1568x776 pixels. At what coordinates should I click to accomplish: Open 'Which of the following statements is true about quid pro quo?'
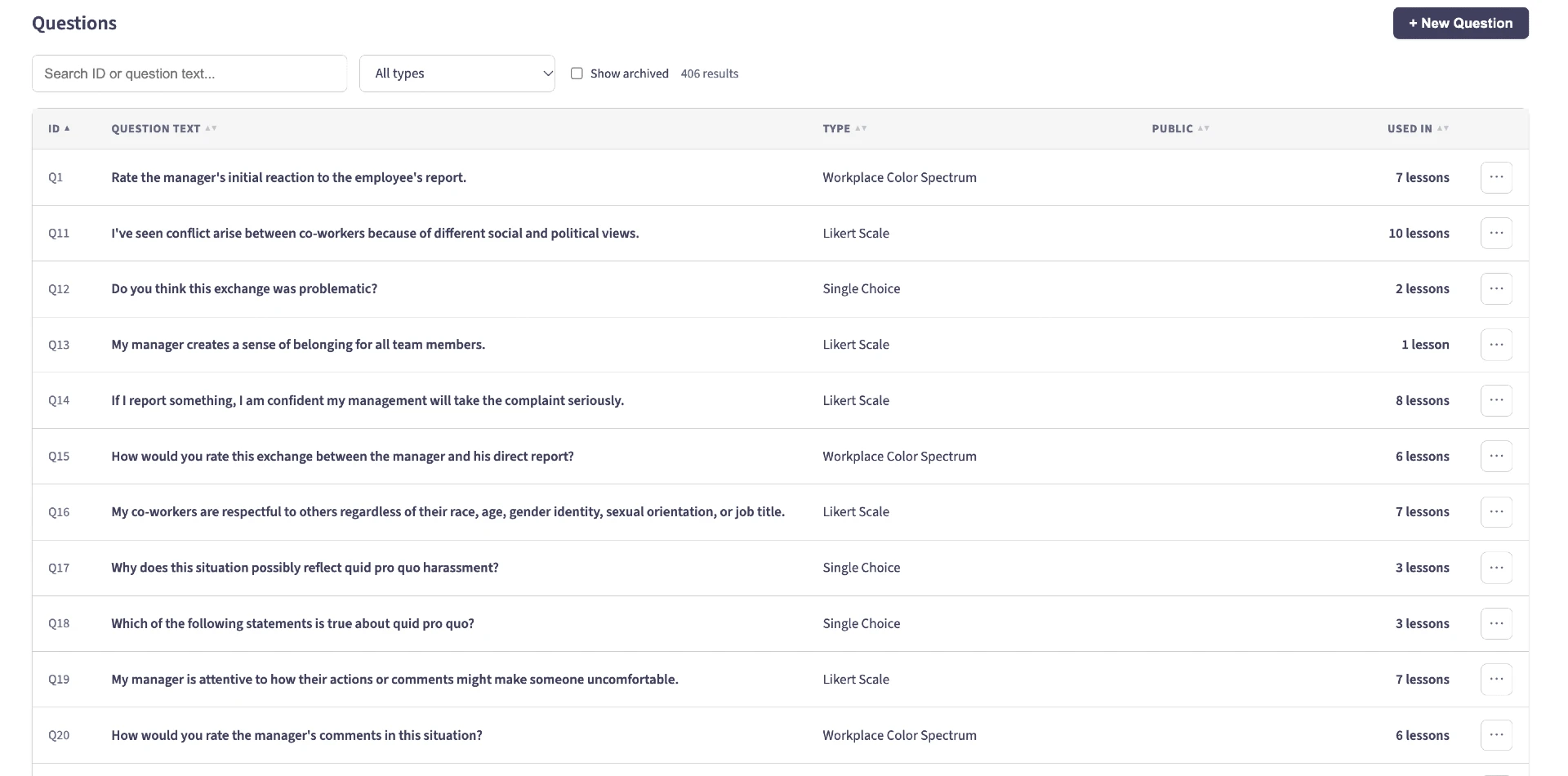pyautogui.click(x=292, y=623)
